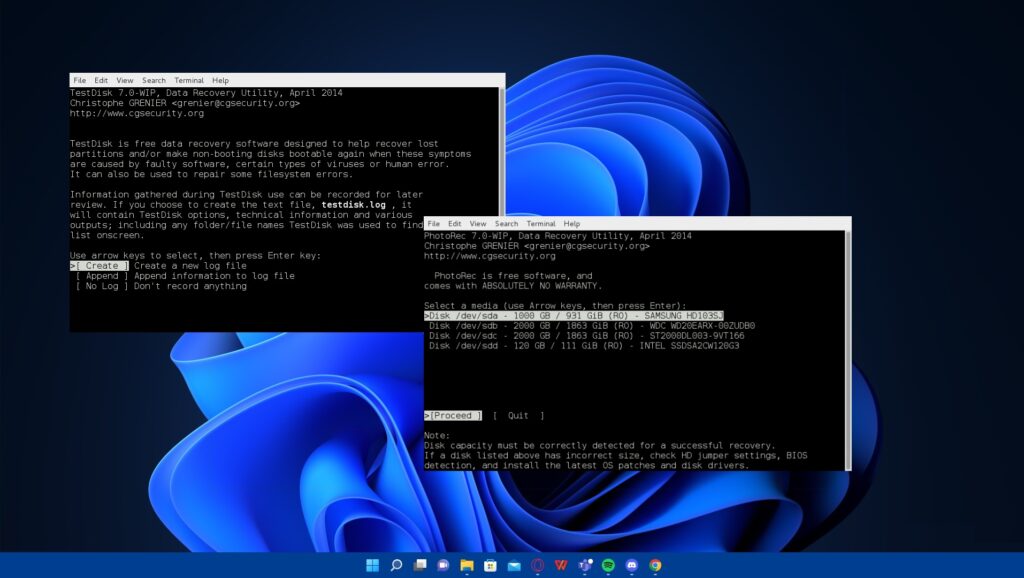The height and width of the screenshot is (578, 1024).
Task: Click the TestDisk terminal scrollbar
Action: [502, 150]
